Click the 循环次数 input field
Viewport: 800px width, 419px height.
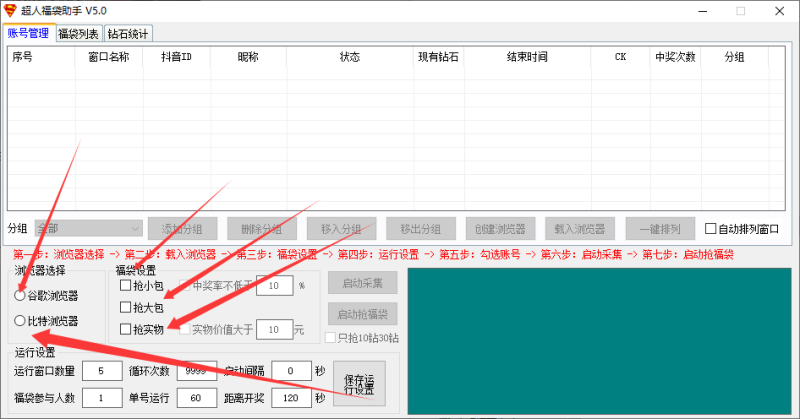196,371
